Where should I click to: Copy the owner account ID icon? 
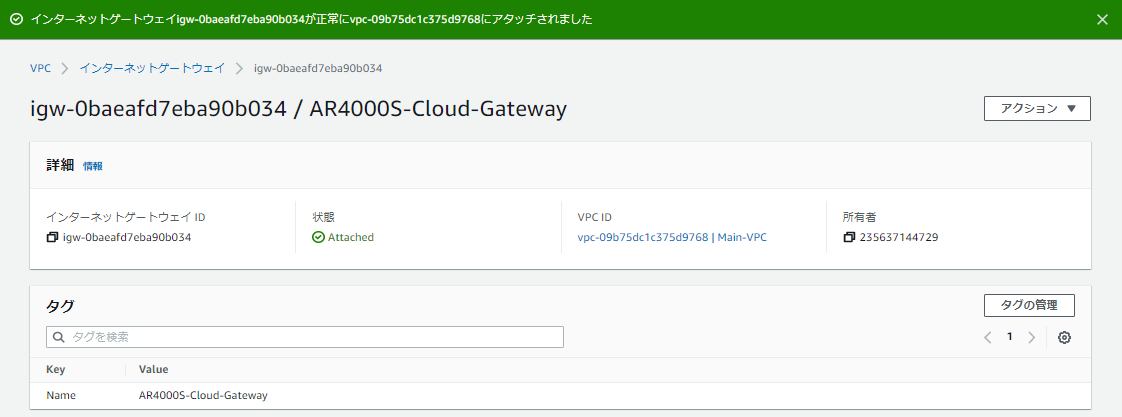849,238
